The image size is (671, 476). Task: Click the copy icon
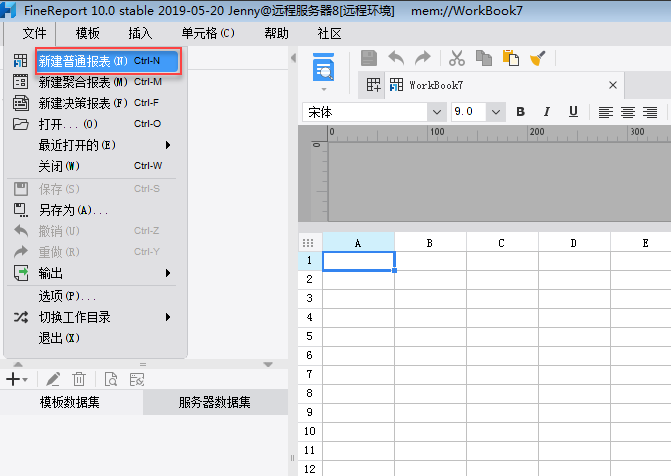tap(484, 58)
